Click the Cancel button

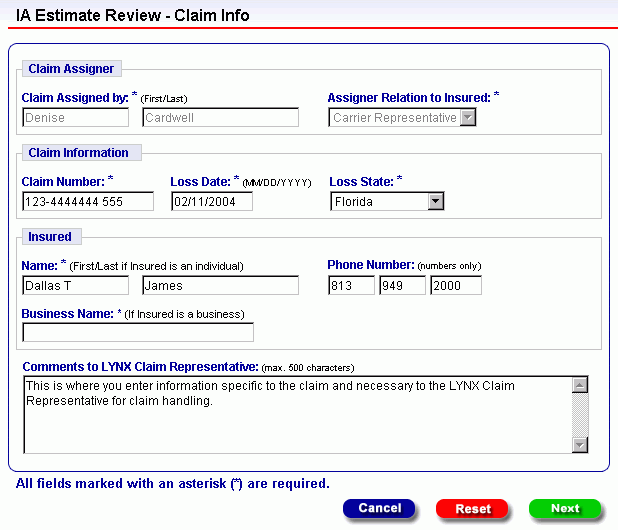coord(379,508)
